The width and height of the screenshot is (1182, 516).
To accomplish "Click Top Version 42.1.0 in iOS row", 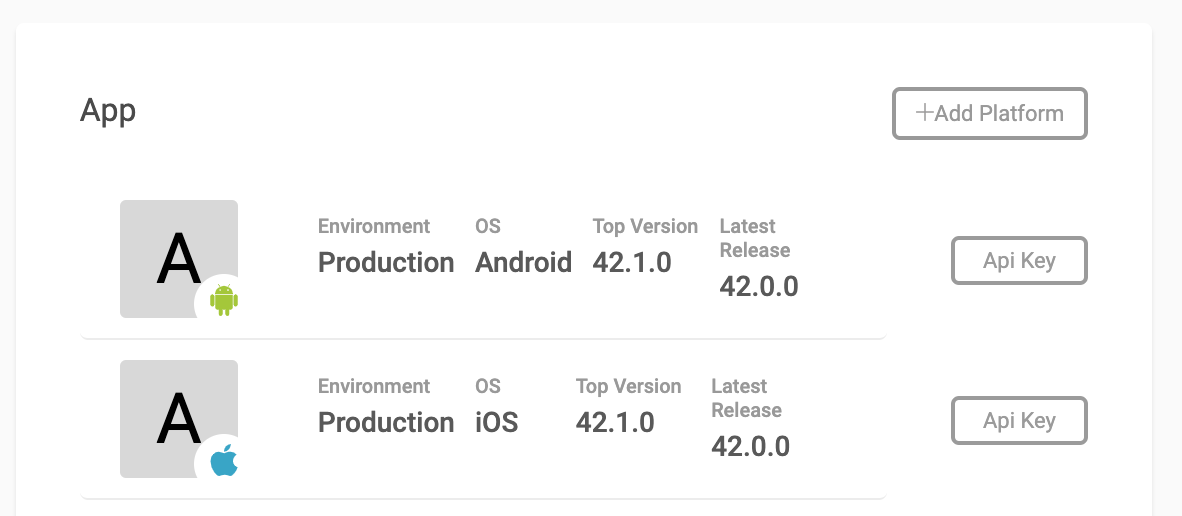I will pyautogui.click(x=615, y=422).
